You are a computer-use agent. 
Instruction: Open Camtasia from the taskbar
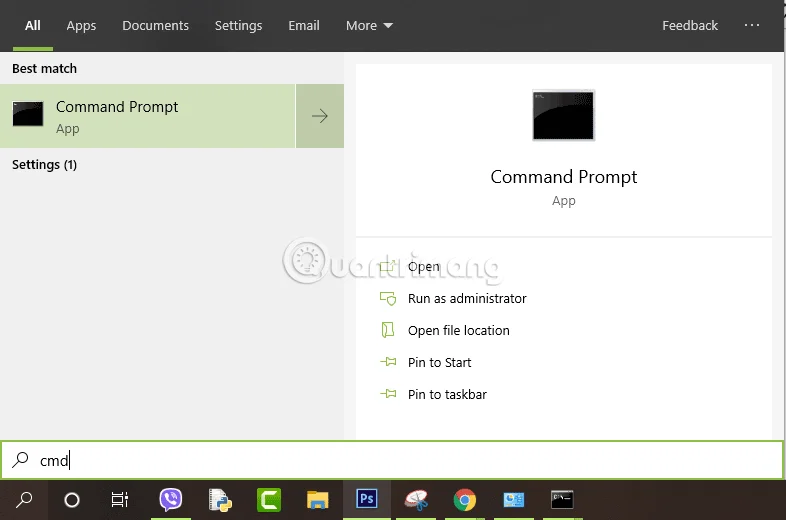269,500
